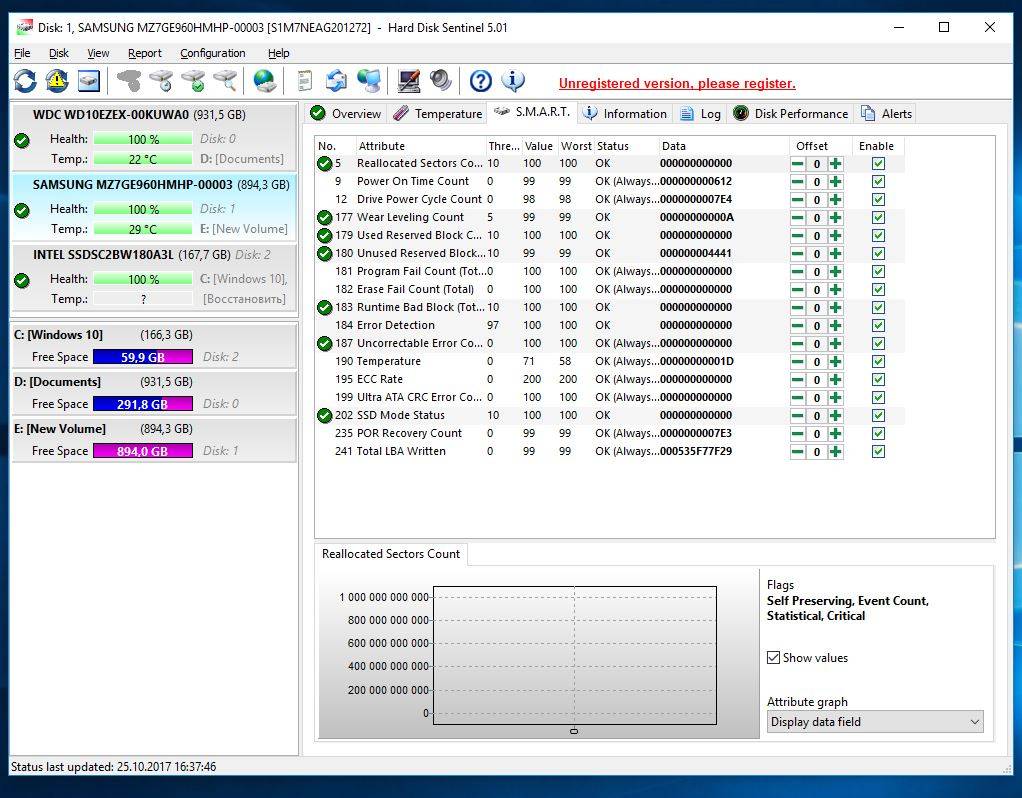Click D: Documents free space bar
The height and width of the screenshot is (798, 1022).
(143, 404)
